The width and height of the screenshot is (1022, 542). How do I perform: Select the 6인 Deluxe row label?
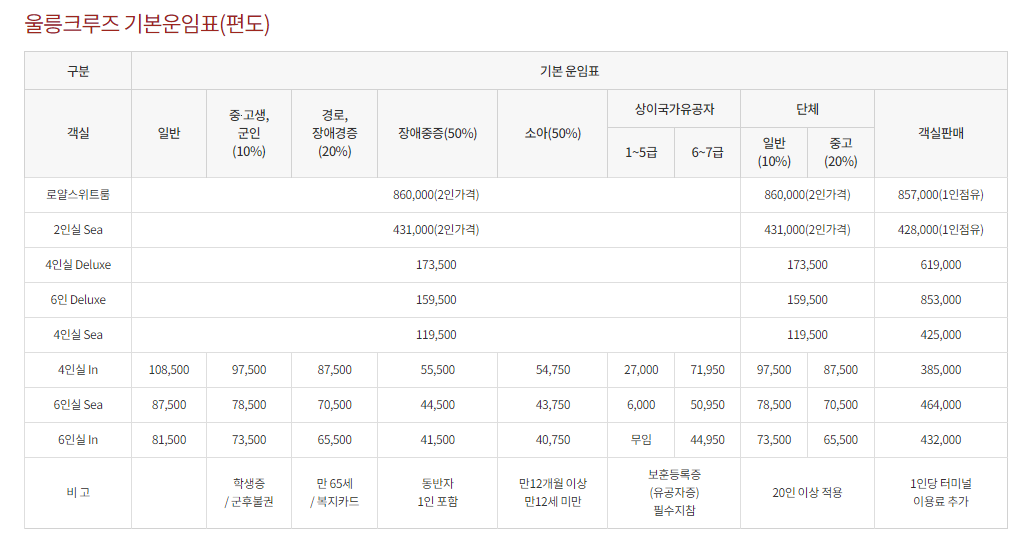pyautogui.click(x=78, y=300)
